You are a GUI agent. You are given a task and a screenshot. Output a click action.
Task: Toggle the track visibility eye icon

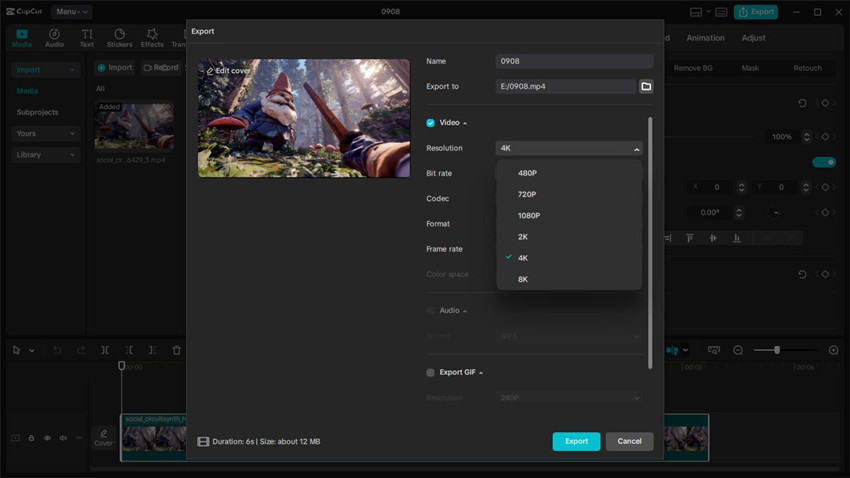[x=47, y=438]
